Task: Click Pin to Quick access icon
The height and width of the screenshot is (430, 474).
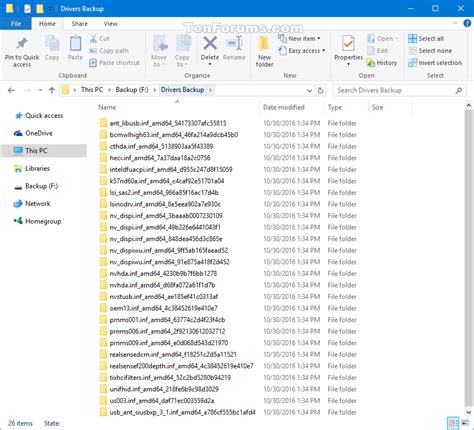Action: tap(22, 43)
